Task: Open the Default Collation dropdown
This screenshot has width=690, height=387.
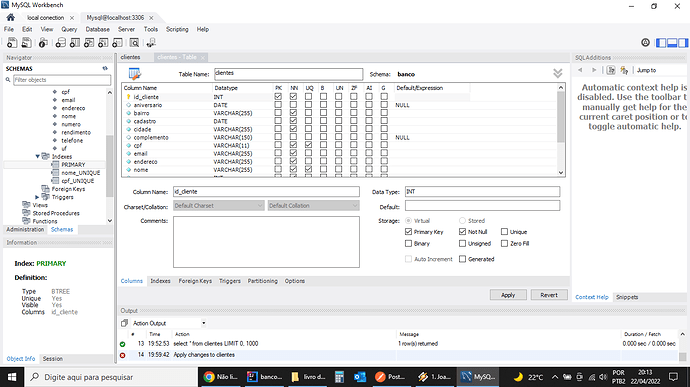Action: (313, 206)
